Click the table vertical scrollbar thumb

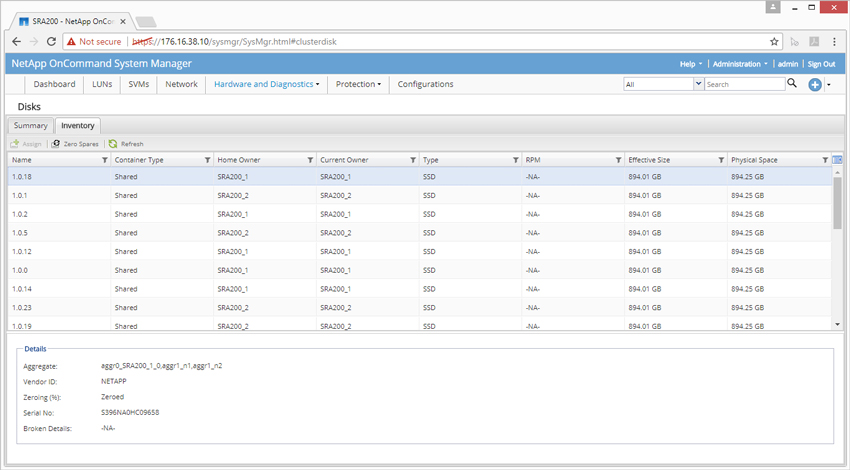tap(837, 203)
